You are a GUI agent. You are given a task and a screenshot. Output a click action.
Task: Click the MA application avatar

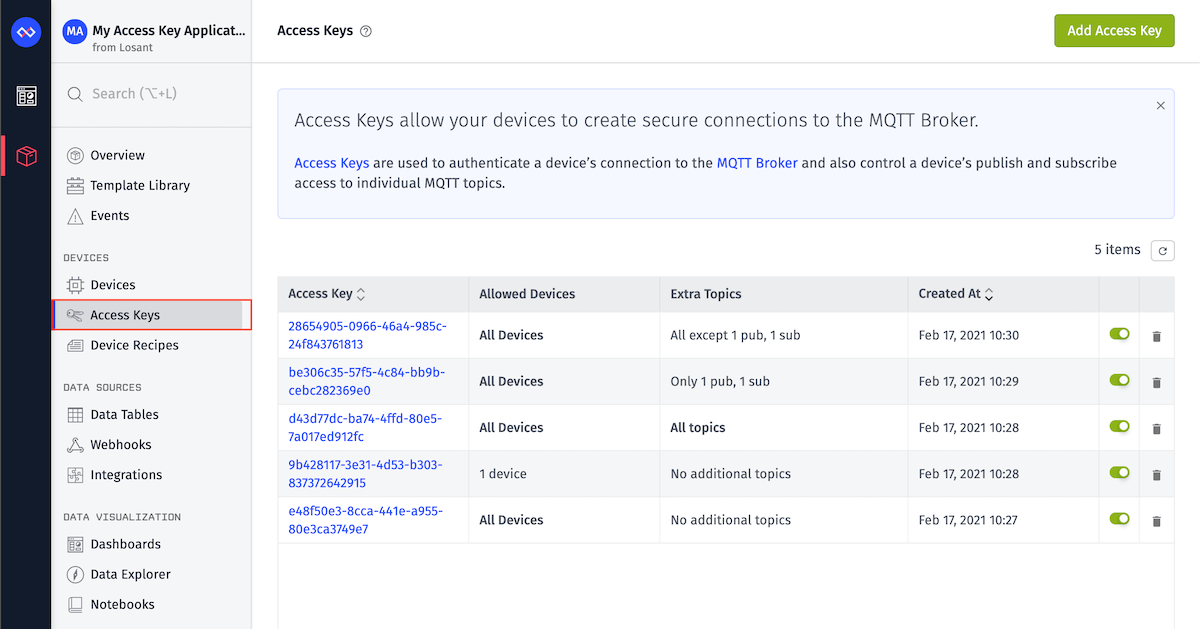tap(74, 32)
